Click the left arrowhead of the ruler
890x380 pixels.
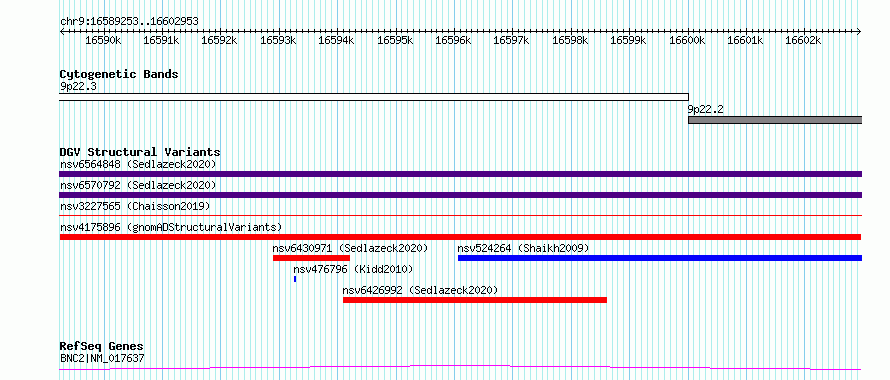tap(62, 31)
